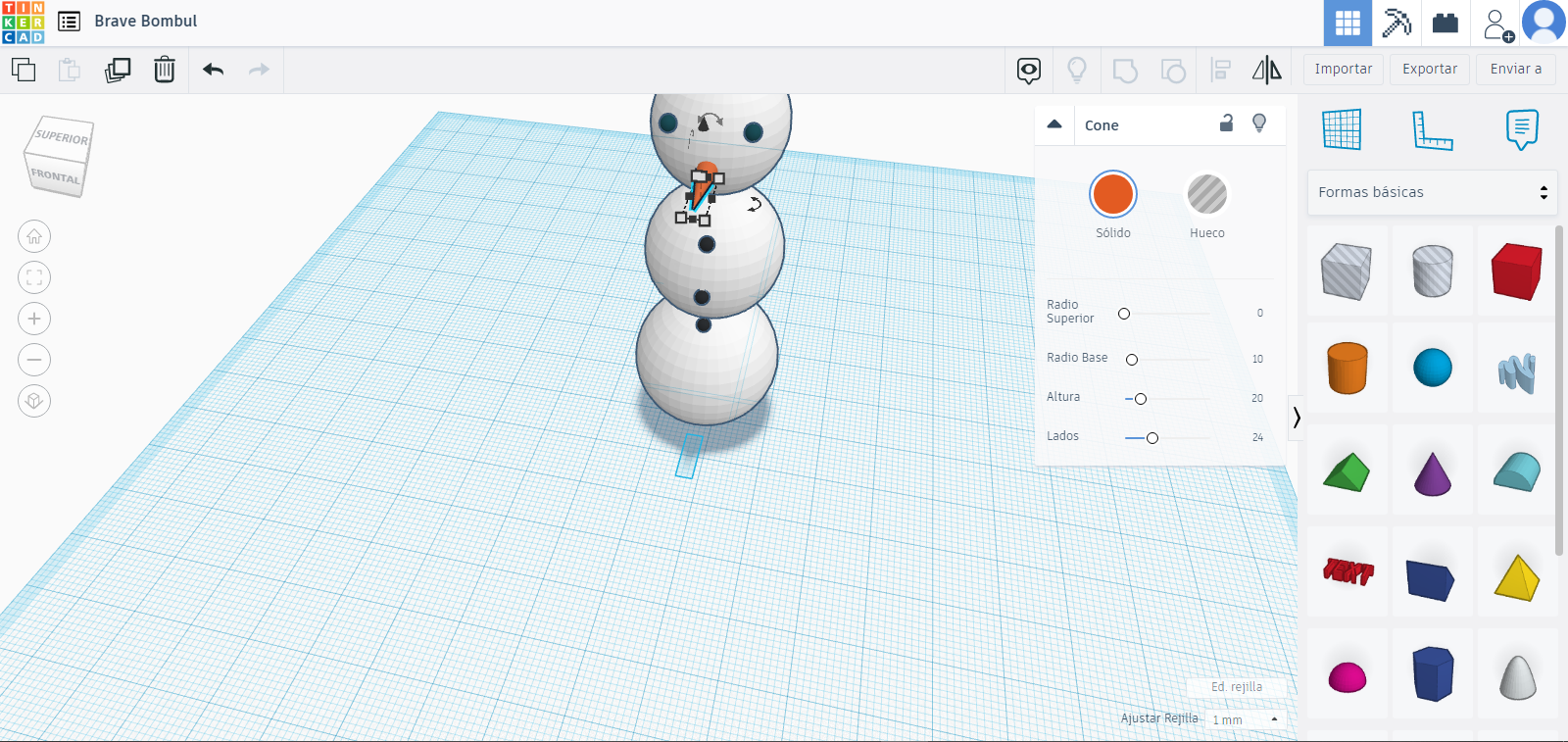Pick the red box shape

pos(1517,272)
